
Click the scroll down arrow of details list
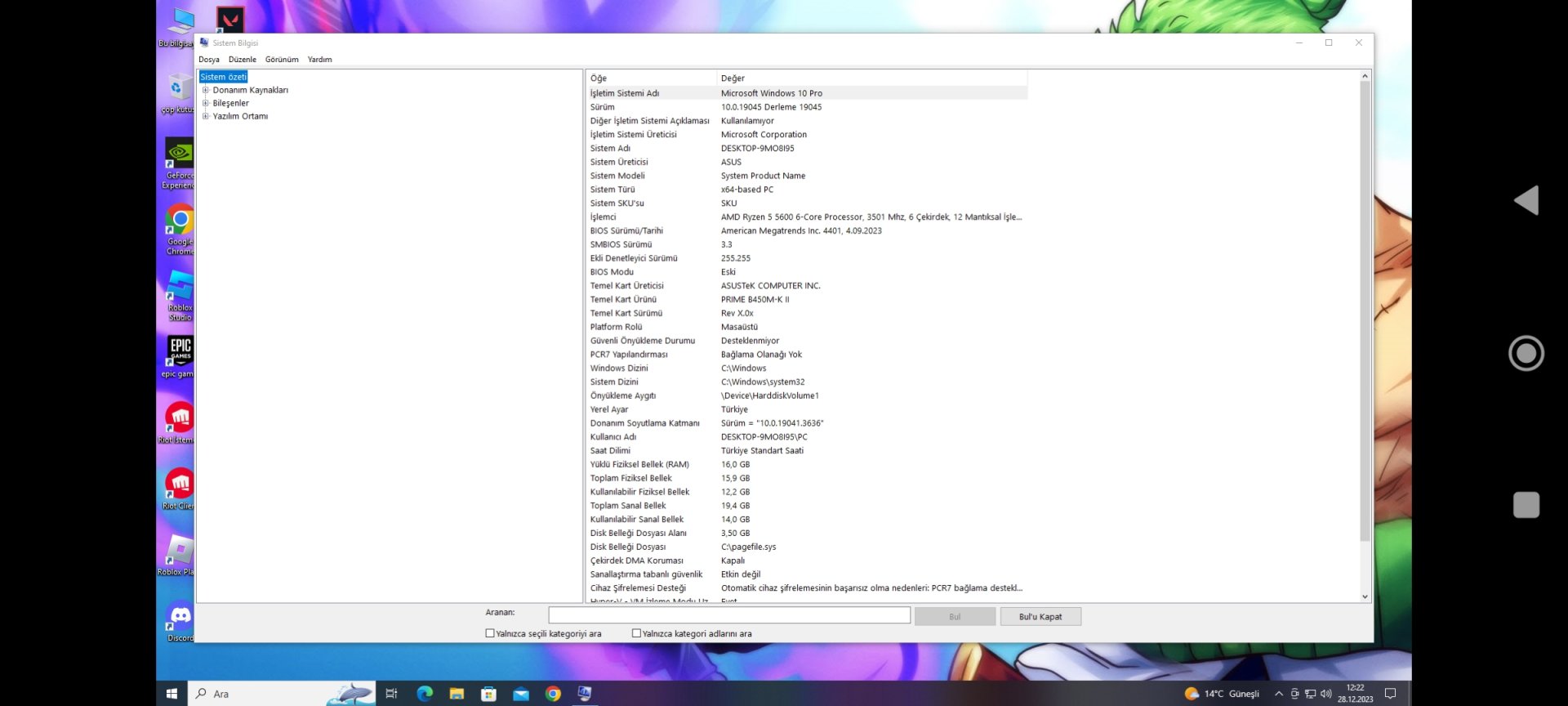click(1365, 597)
